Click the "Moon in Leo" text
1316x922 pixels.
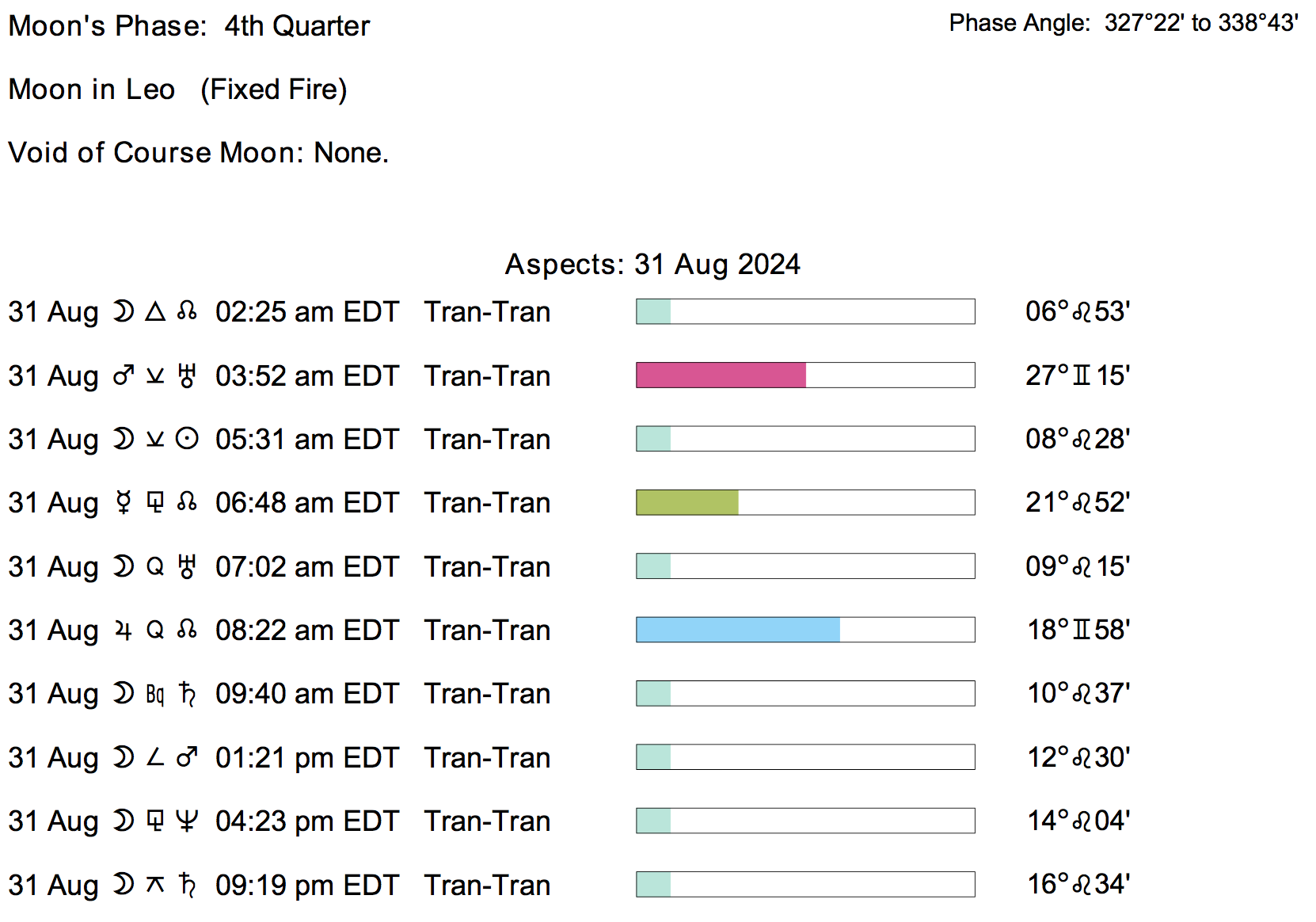coord(92,89)
